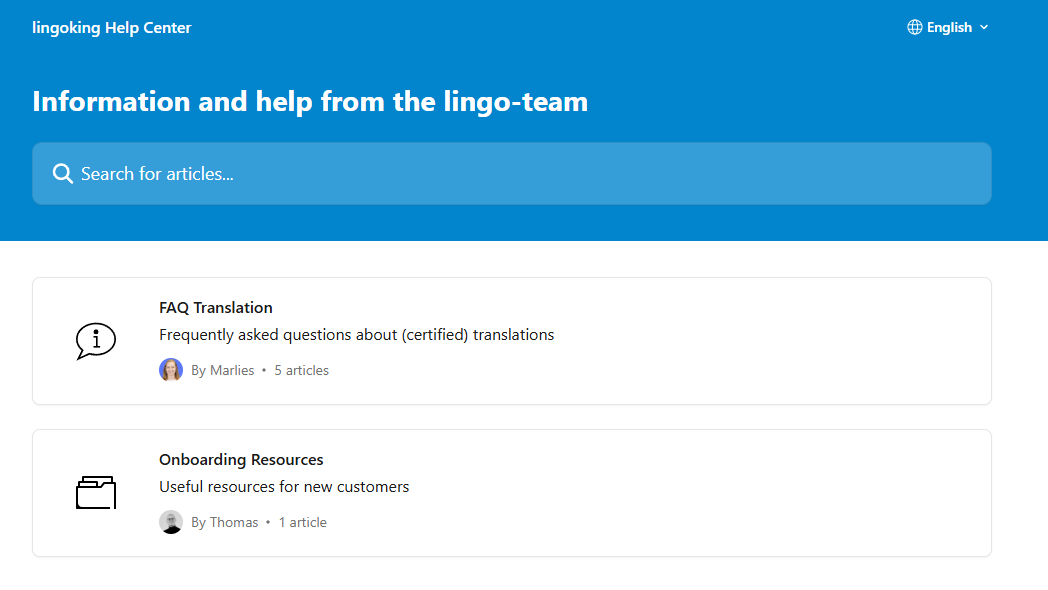Viewport: 1048px width, 590px height.
Task: Select the 1 article count
Action: 303,523
